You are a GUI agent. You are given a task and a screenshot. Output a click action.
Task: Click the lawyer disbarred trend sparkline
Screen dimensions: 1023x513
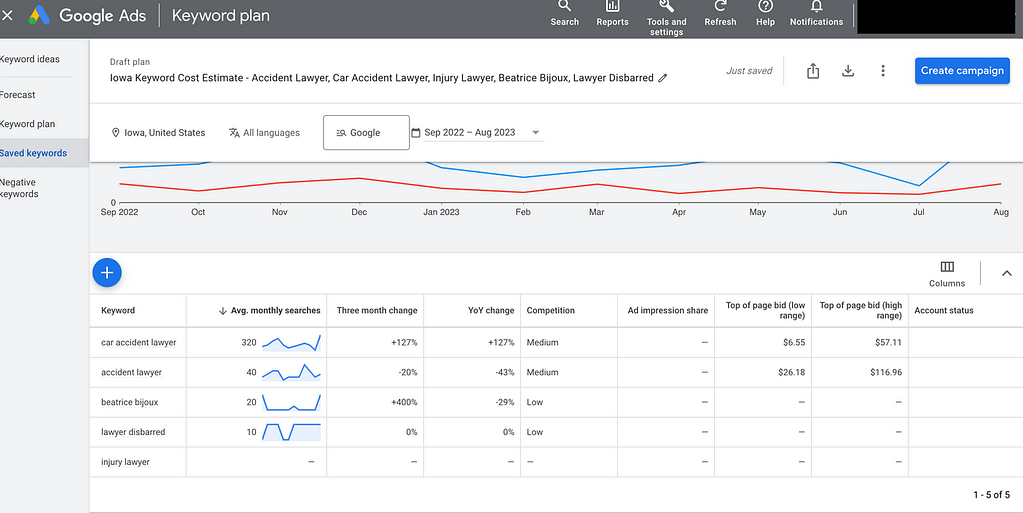click(x=291, y=432)
